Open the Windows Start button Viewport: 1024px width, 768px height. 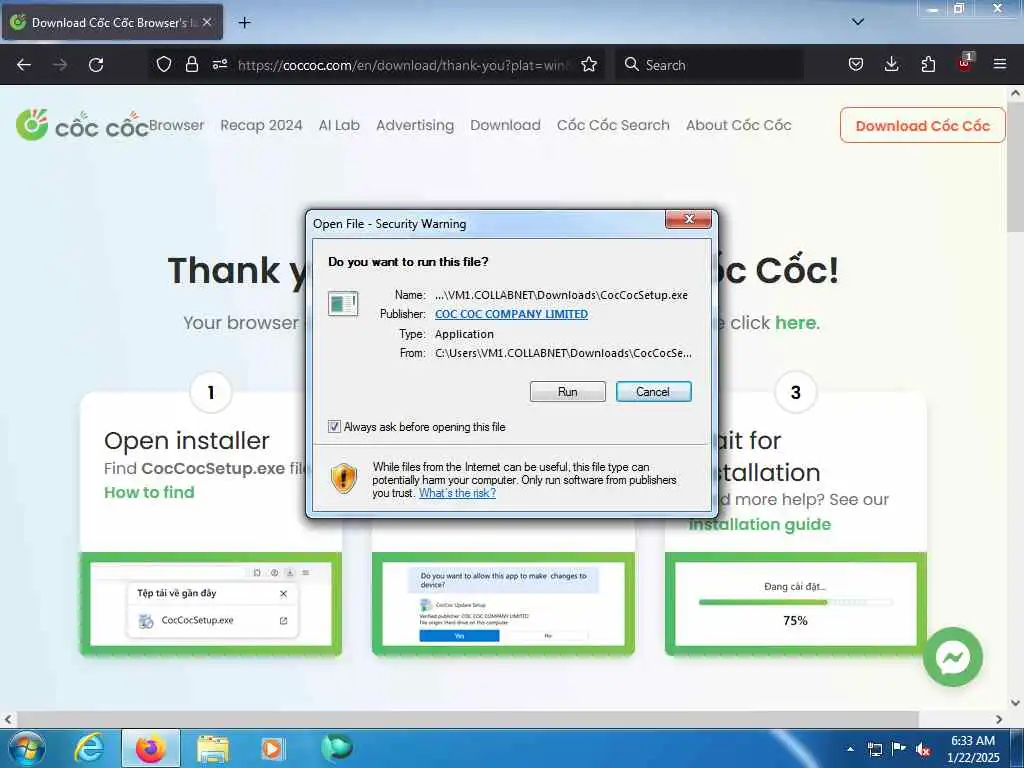pyautogui.click(x=27, y=748)
